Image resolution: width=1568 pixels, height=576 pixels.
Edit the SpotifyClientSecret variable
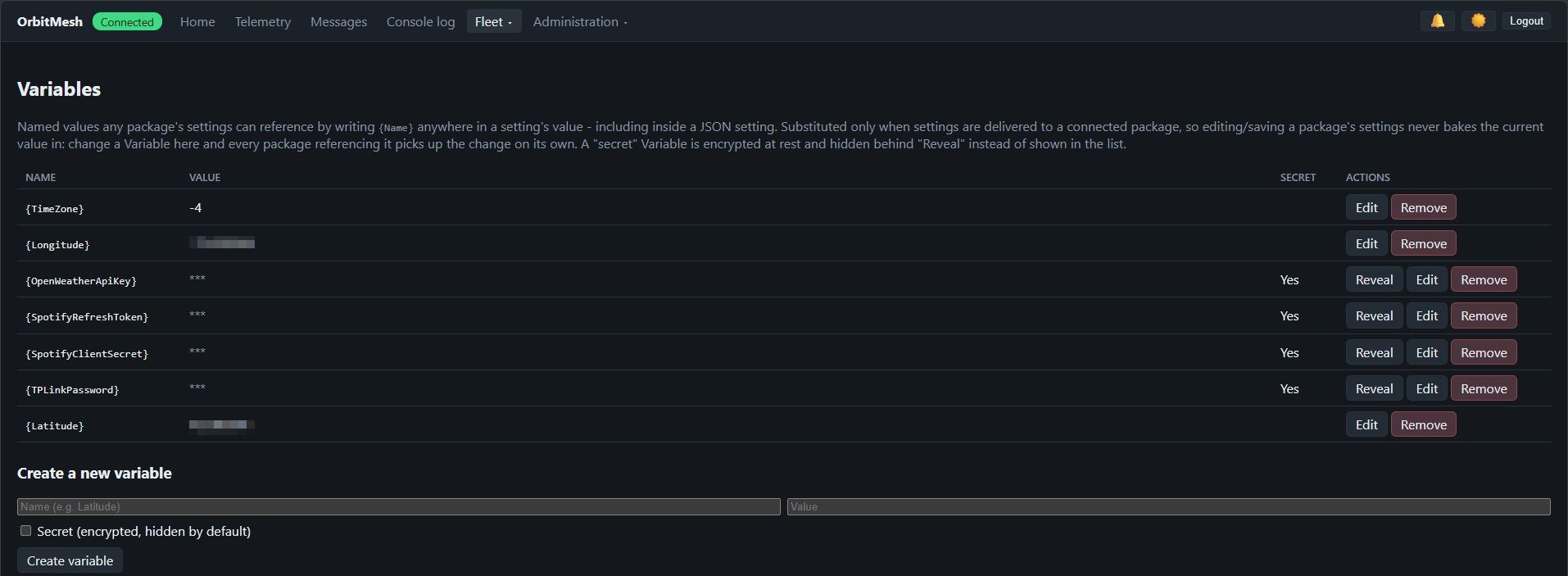[1426, 352]
